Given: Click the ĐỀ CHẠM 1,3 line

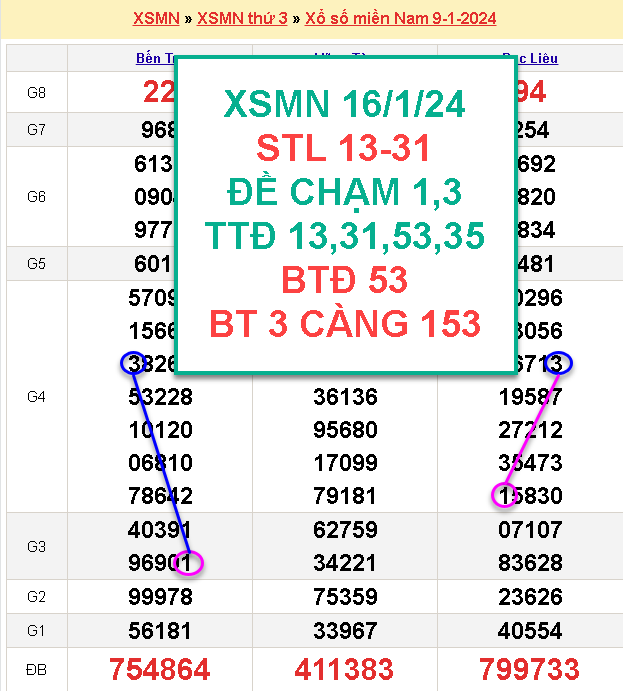Looking at the screenshot, I should tap(345, 192).
